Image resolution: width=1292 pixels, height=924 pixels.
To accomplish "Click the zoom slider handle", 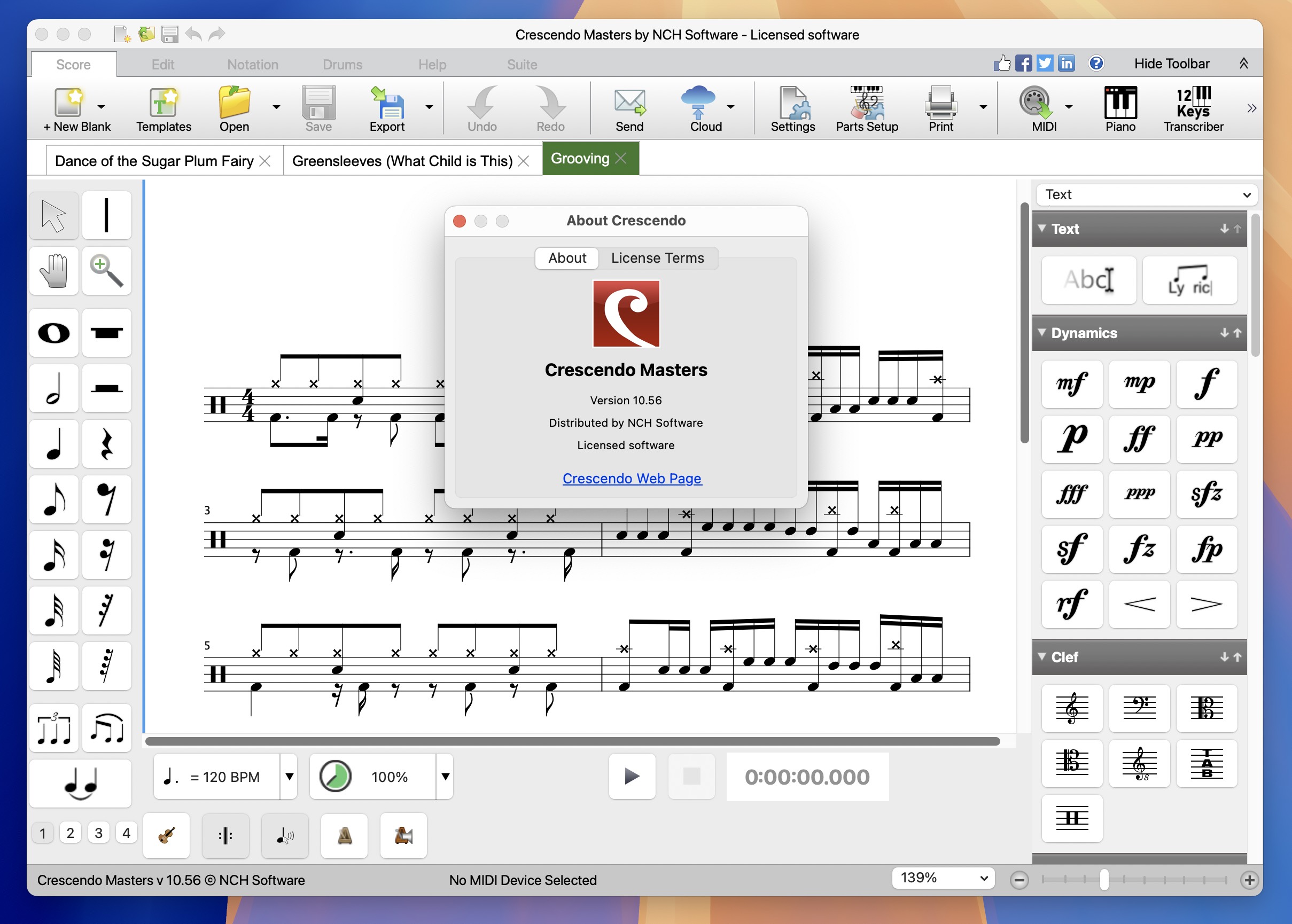I will click(1103, 880).
